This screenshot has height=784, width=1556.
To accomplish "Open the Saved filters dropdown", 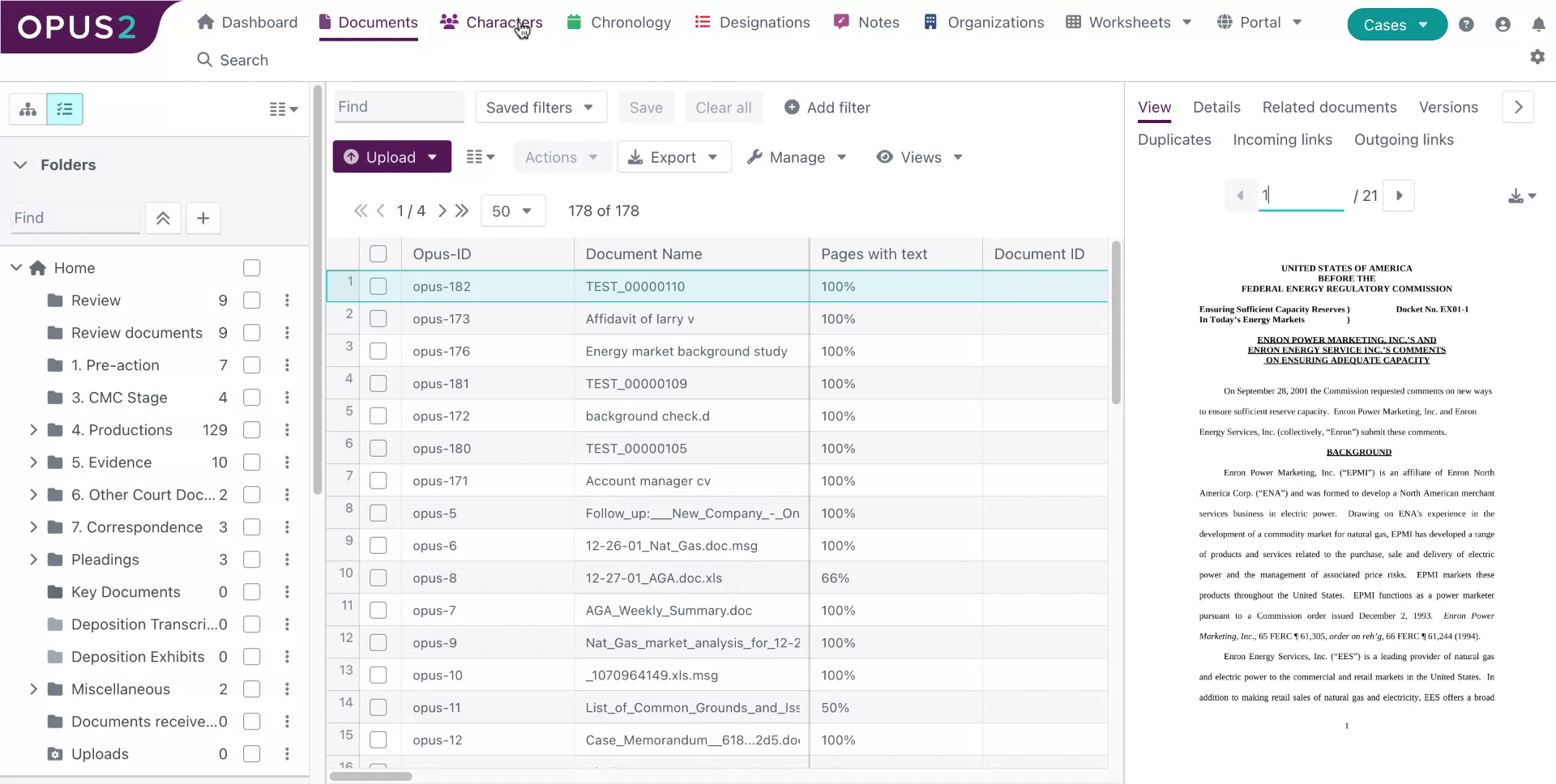I will pos(540,107).
